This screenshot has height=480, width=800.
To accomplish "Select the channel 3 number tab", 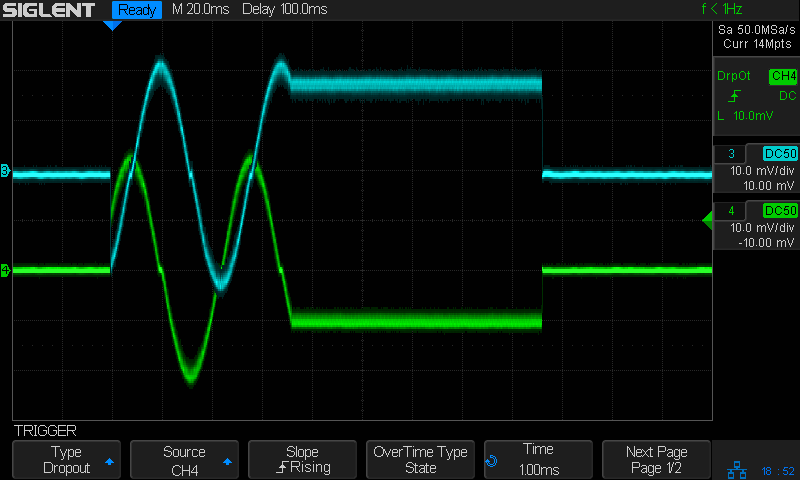I will (731, 154).
